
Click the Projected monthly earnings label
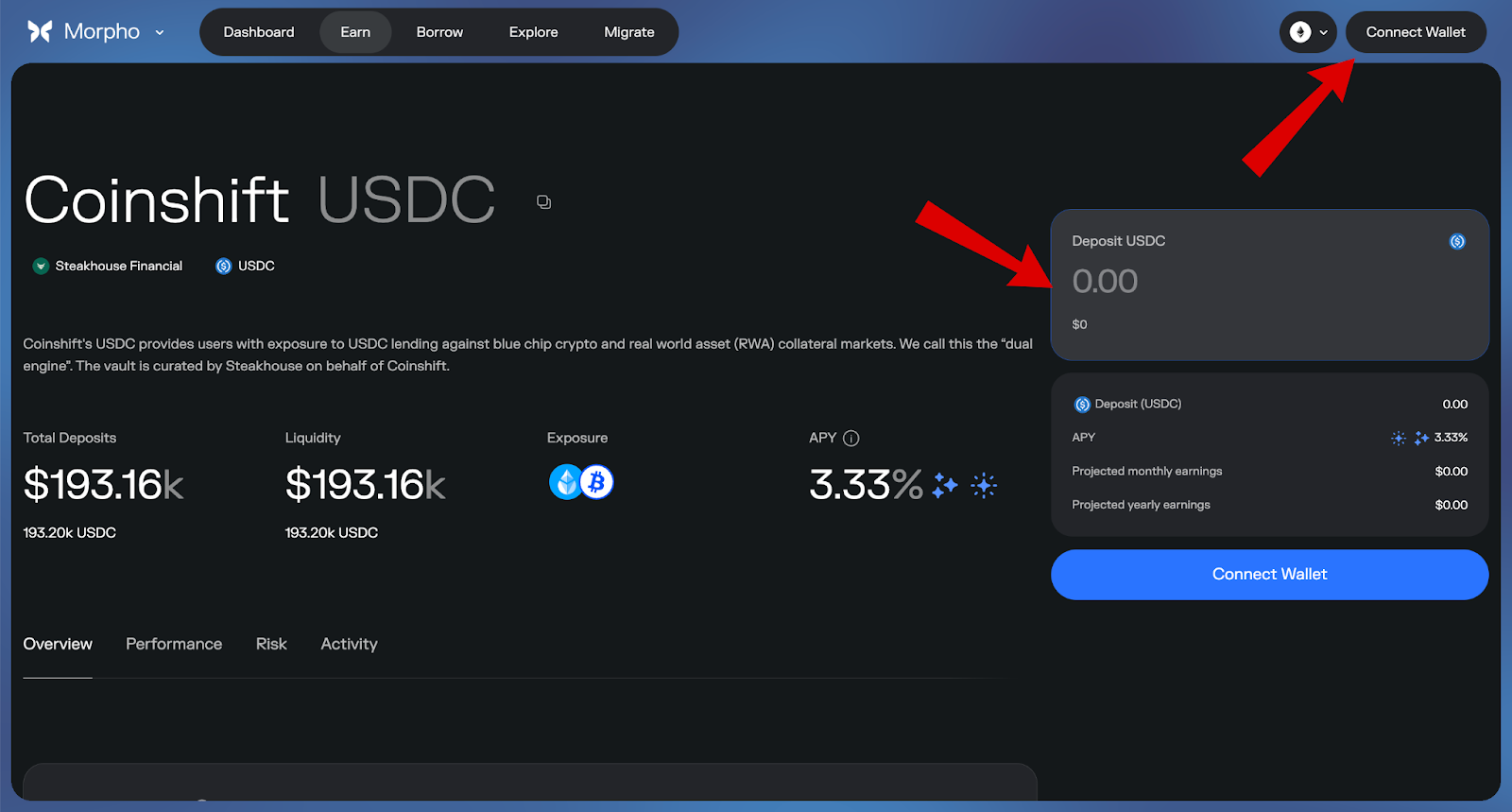(x=1147, y=472)
